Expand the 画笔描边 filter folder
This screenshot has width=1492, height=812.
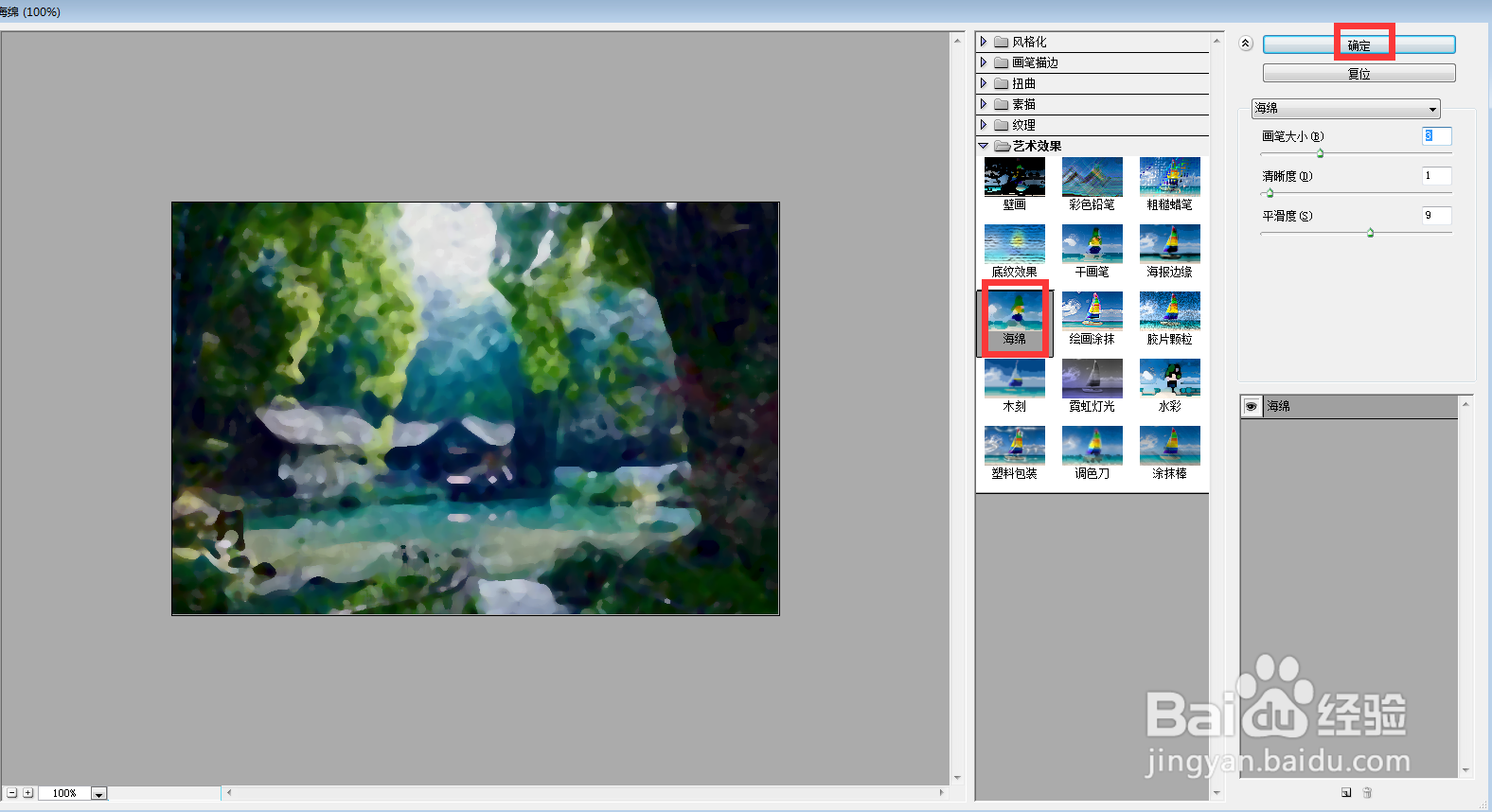pyautogui.click(x=984, y=62)
